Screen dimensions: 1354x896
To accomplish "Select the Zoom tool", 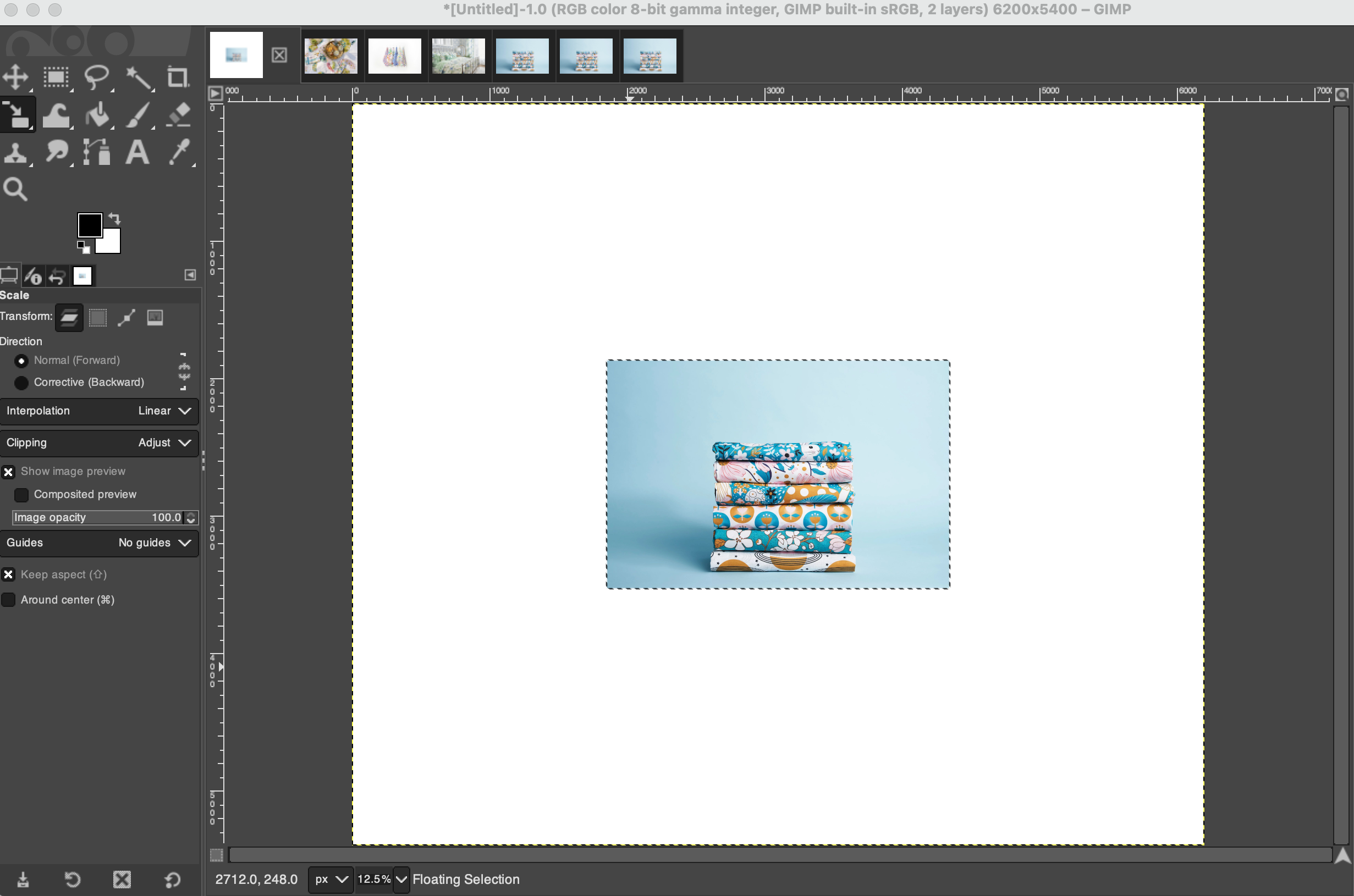I will coord(15,189).
